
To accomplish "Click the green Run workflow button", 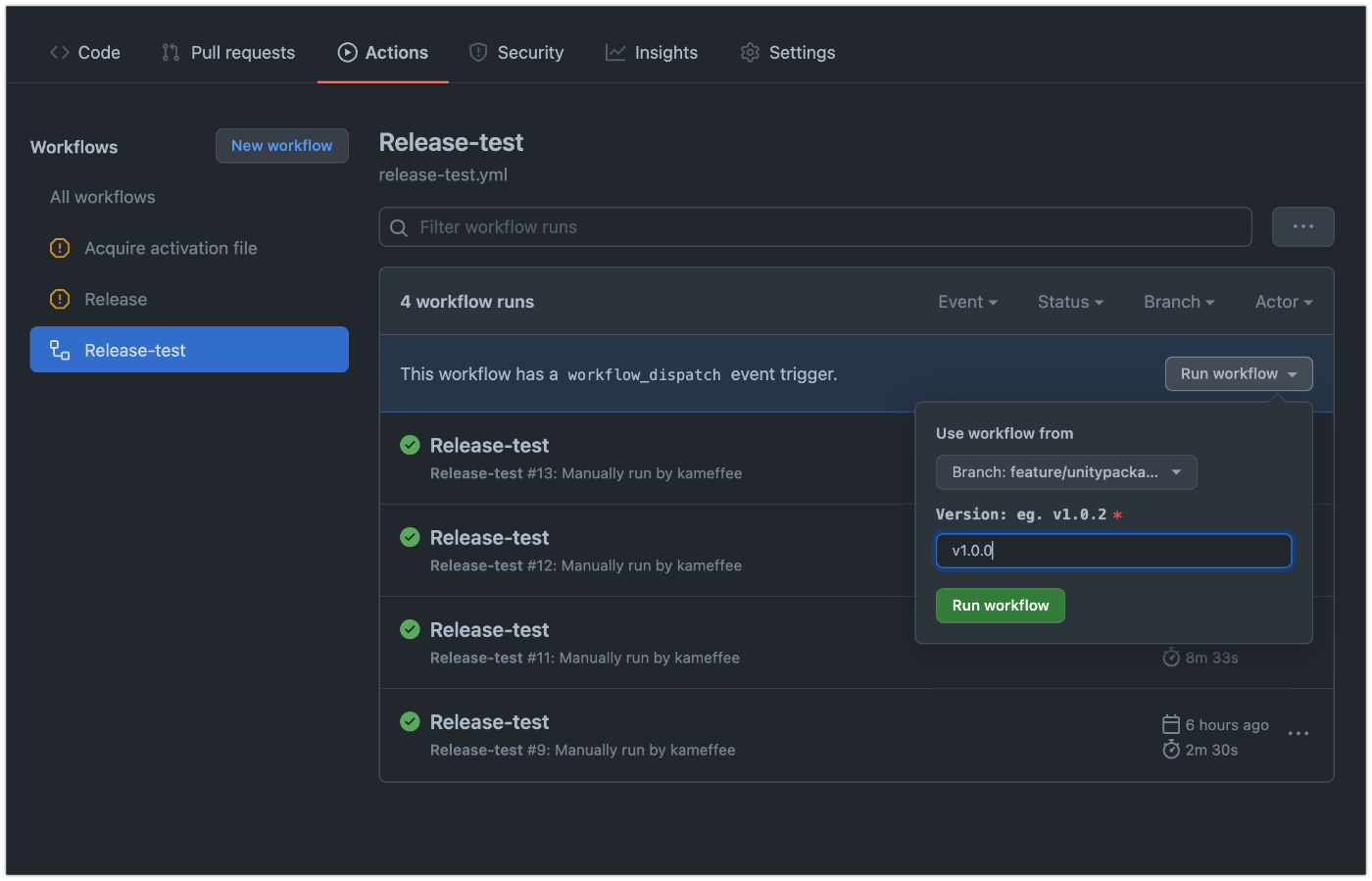I will tap(1001, 606).
